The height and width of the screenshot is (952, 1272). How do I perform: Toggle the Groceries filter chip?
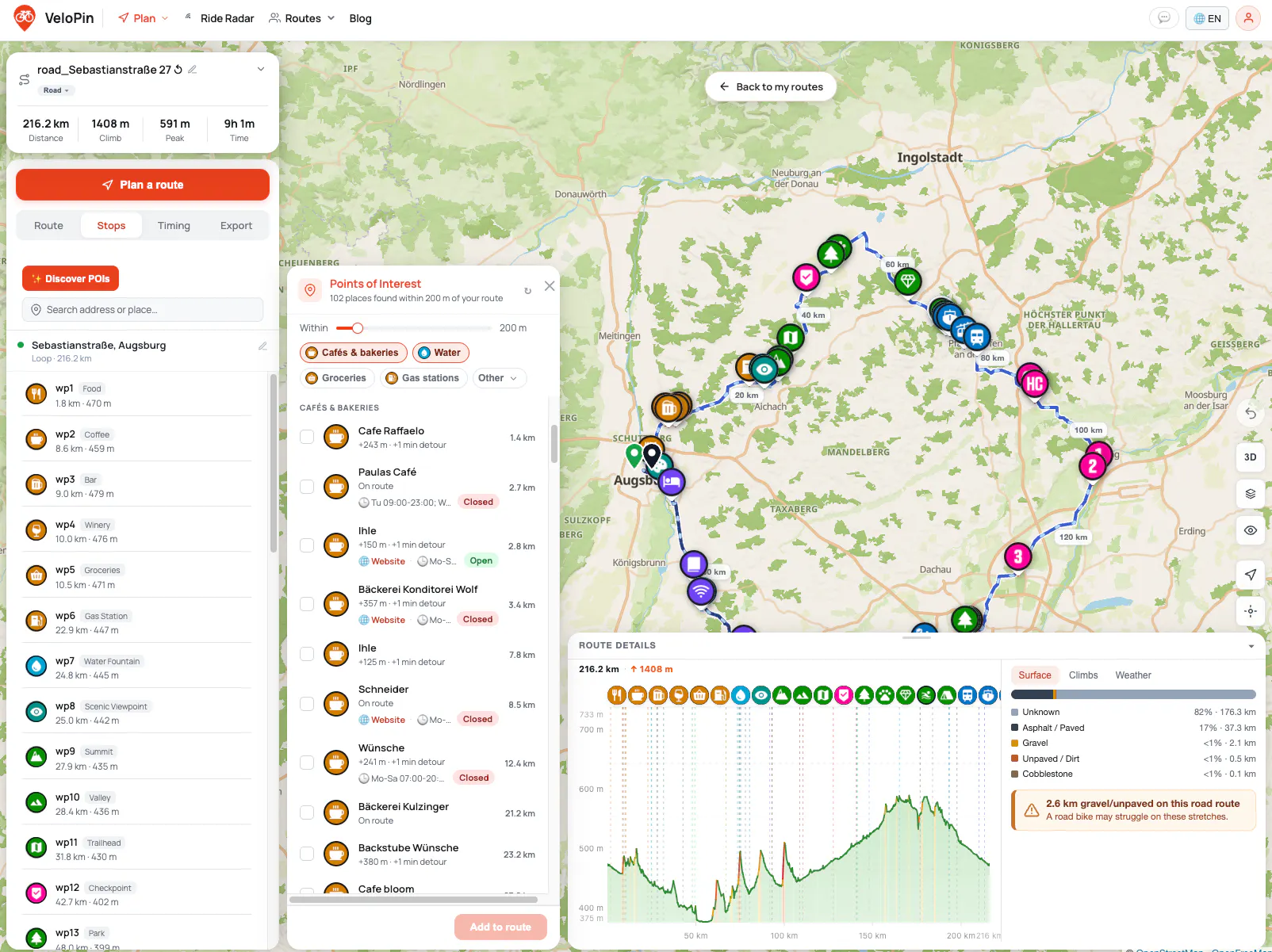click(x=336, y=378)
